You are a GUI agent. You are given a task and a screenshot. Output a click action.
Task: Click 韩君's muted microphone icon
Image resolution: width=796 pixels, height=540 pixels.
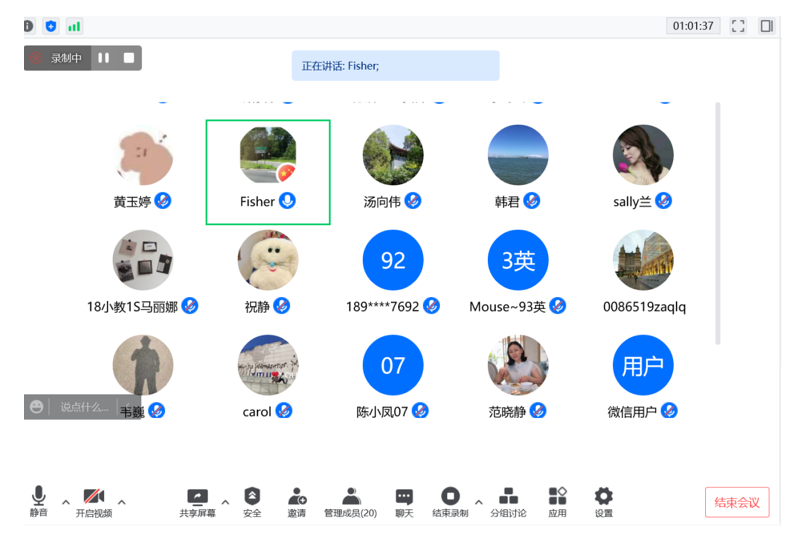[x=532, y=201]
